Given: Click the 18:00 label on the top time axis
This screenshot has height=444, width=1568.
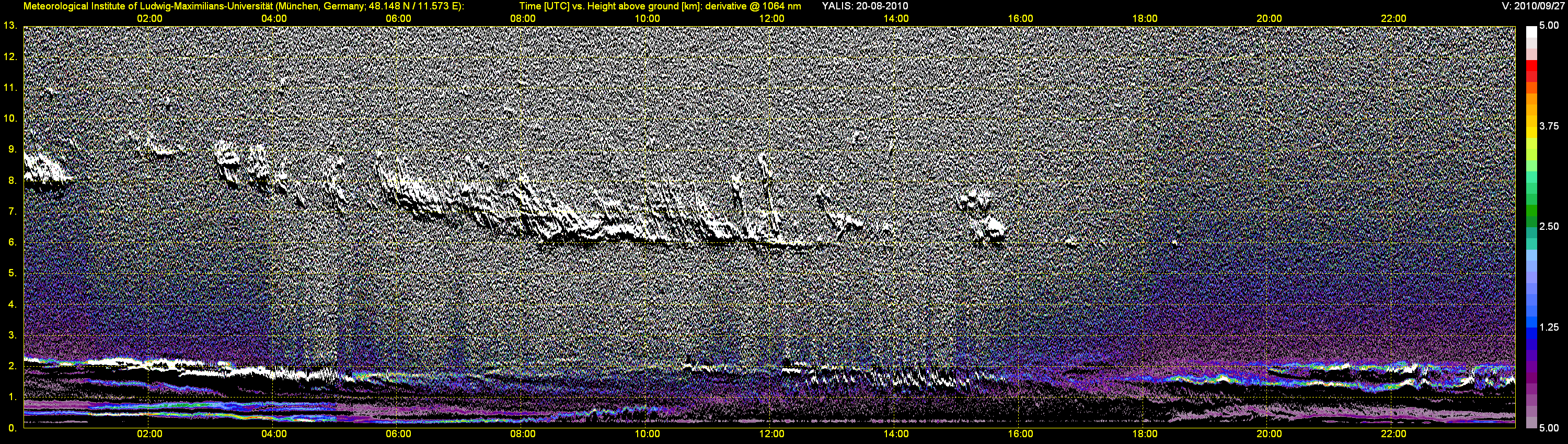Looking at the screenshot, I should [1144, 19].
